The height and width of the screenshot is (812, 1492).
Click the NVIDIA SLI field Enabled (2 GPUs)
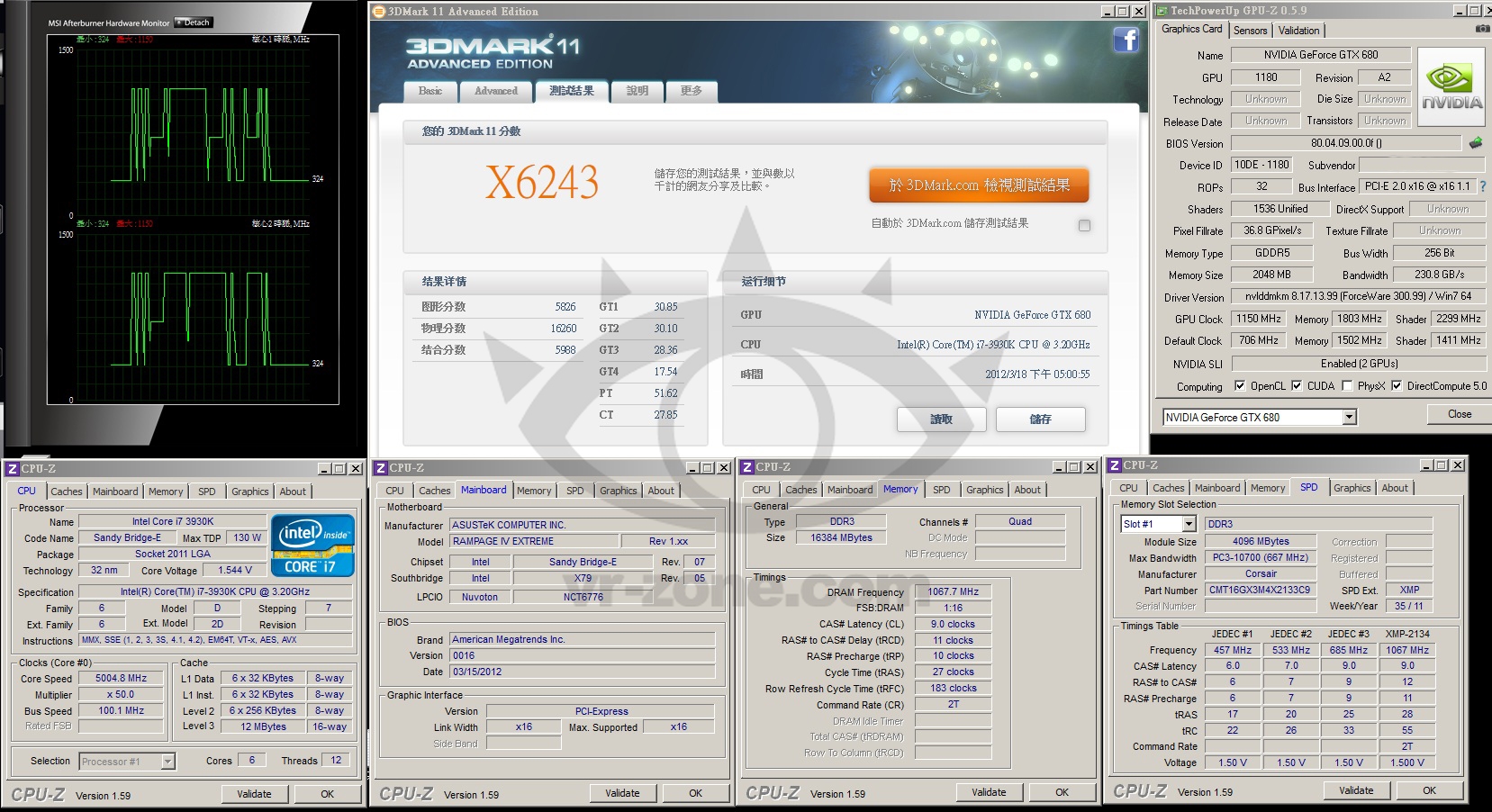point(1358,364)
